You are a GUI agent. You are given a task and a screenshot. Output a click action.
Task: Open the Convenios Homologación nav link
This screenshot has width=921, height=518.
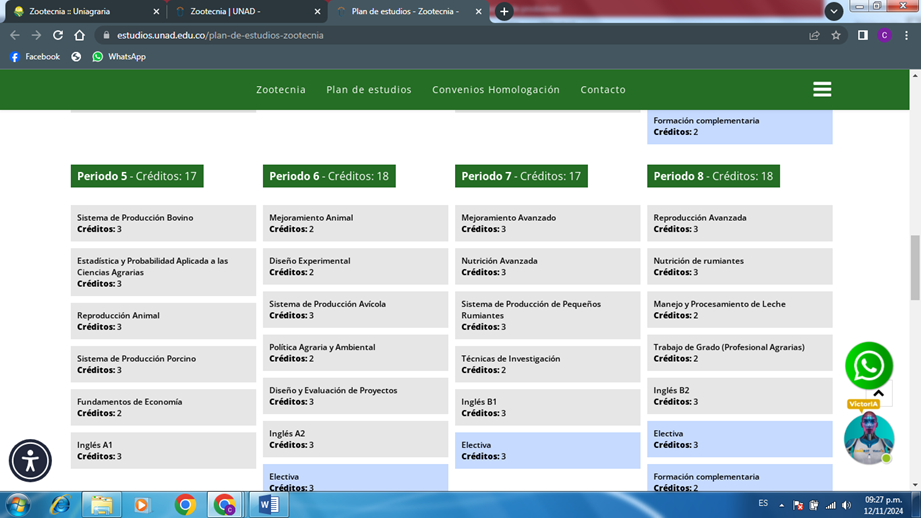point(495,90)
